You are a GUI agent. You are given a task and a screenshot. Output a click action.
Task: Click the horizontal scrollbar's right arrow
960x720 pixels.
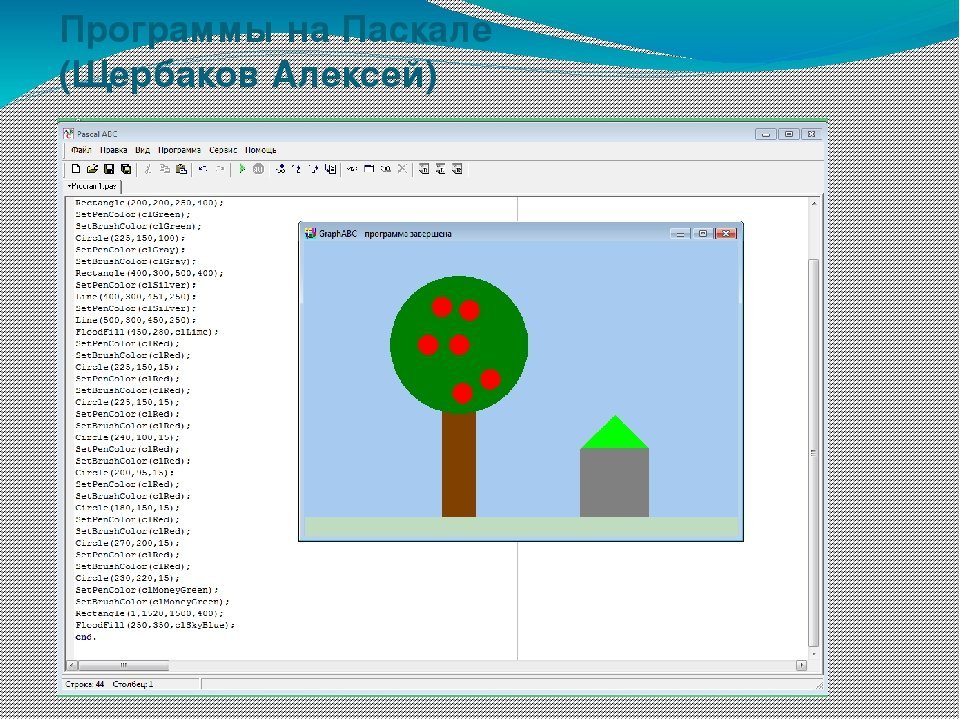pyautogui.click(x=801, y=665)
